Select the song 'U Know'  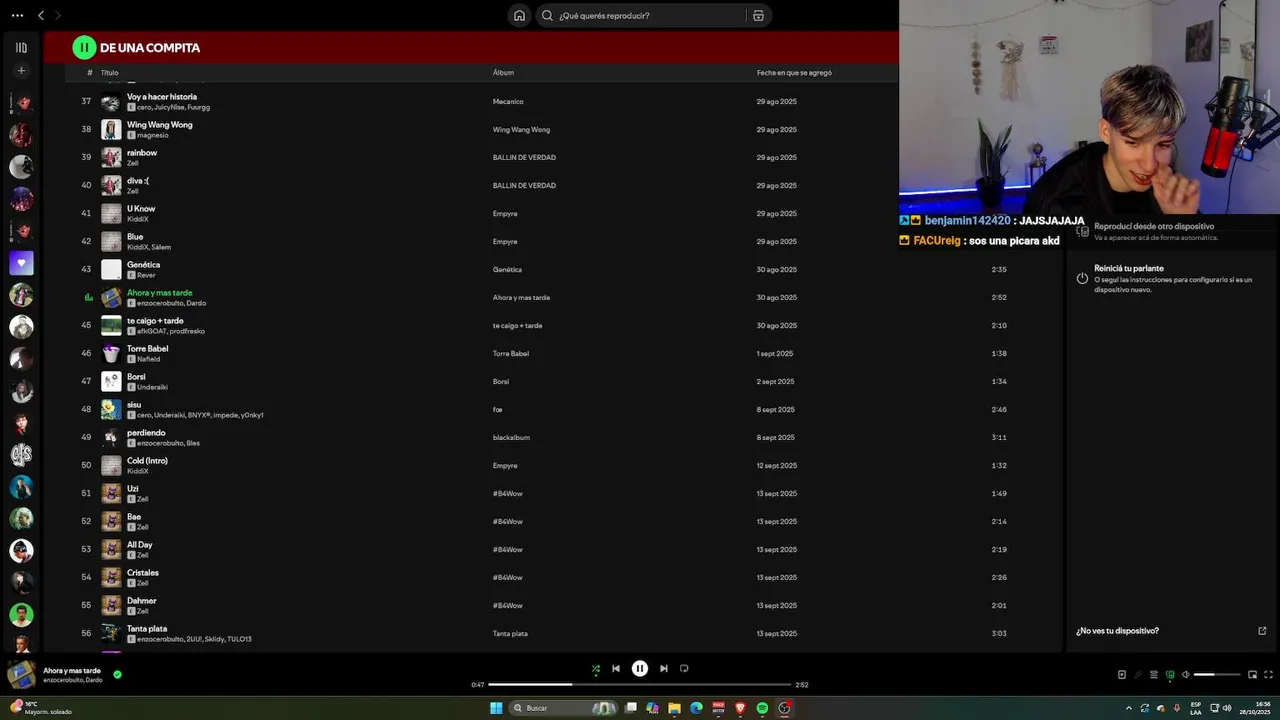[x=141, y=209]
